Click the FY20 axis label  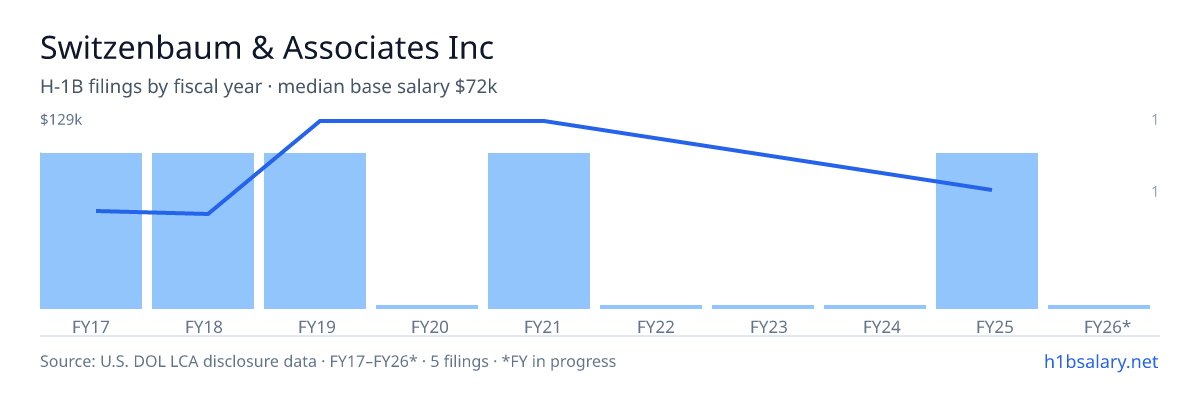coord(427,326)
